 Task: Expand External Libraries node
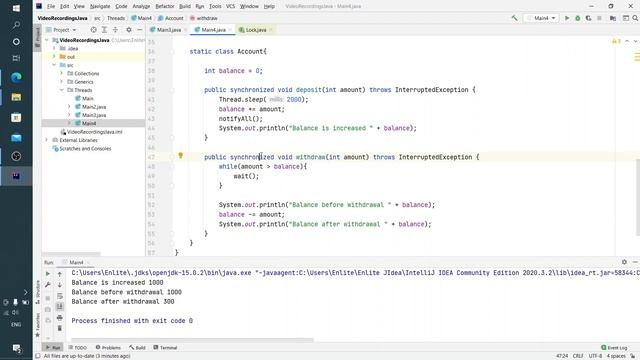(47, 140)
